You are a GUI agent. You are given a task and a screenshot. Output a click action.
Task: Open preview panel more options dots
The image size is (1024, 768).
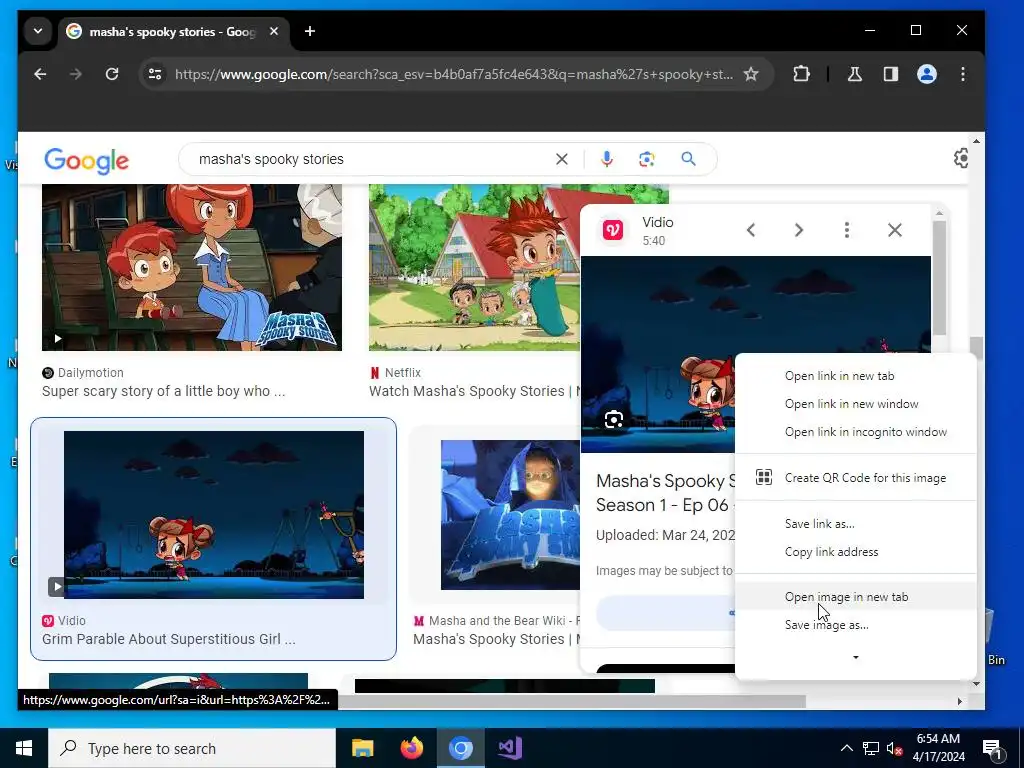coord(846,230)
